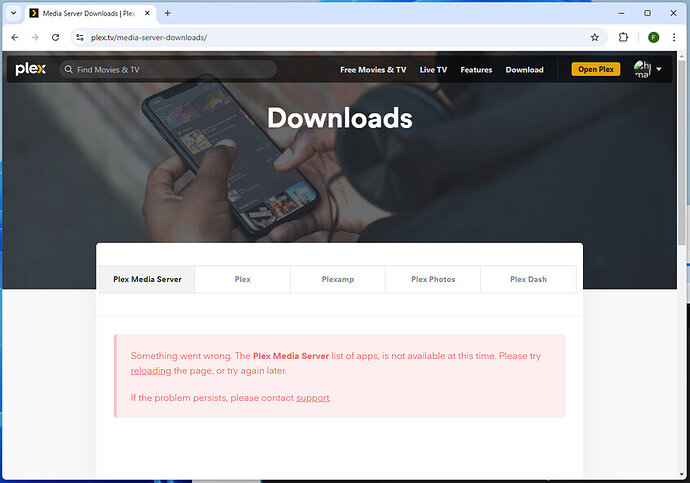Image resolution: width=690 pixels, height=483 pixels.
Task: Click the Plex user avatar
Action: click(x=642, y=69)
